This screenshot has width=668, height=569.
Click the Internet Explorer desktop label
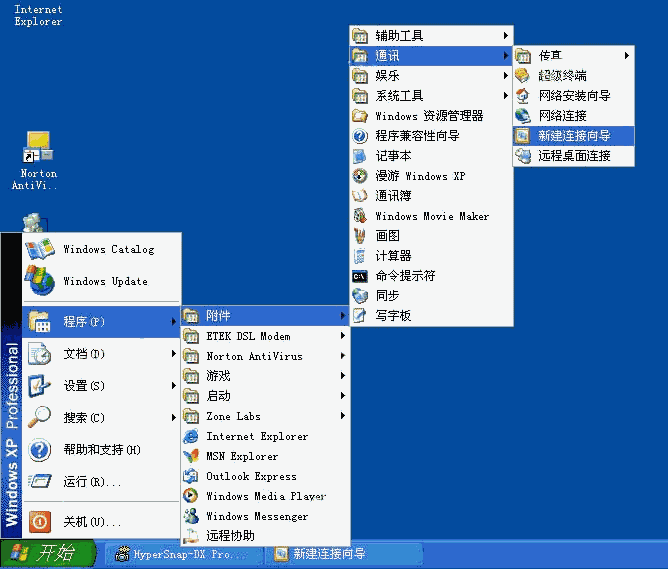coord(38,15)
